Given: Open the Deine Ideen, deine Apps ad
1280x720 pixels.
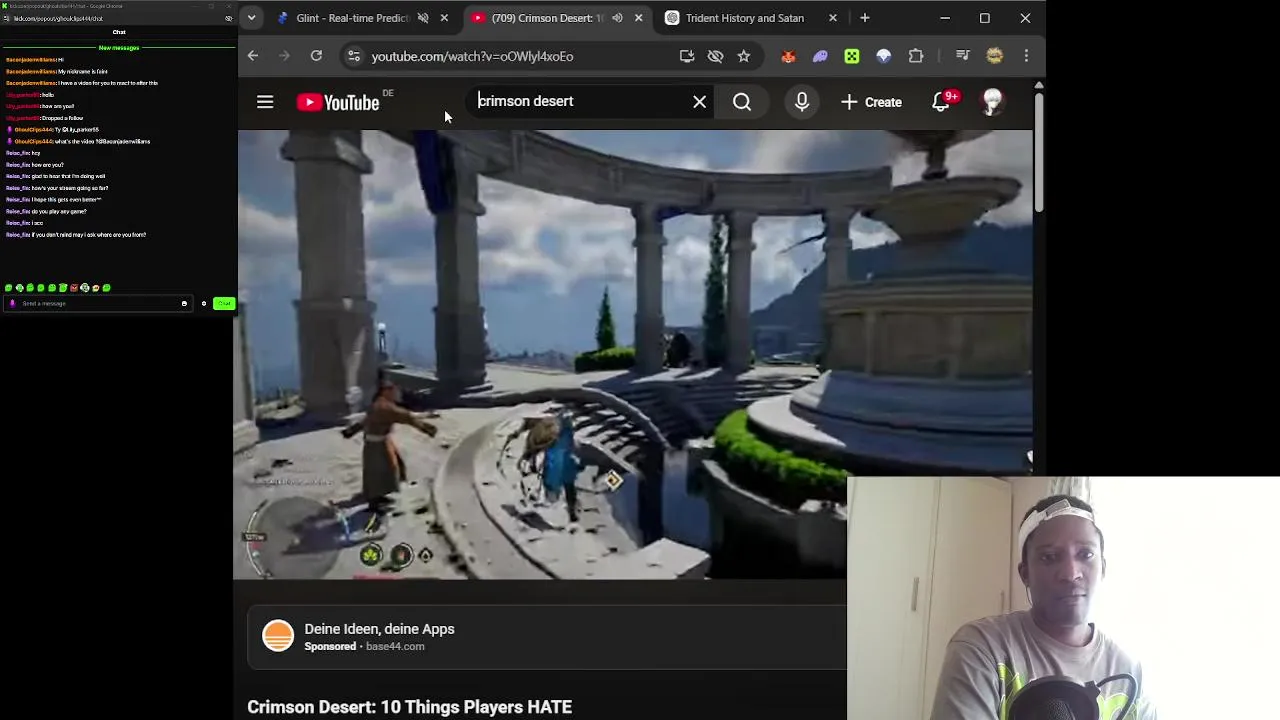Looking at the screenshot, I should tap(379, 629).
